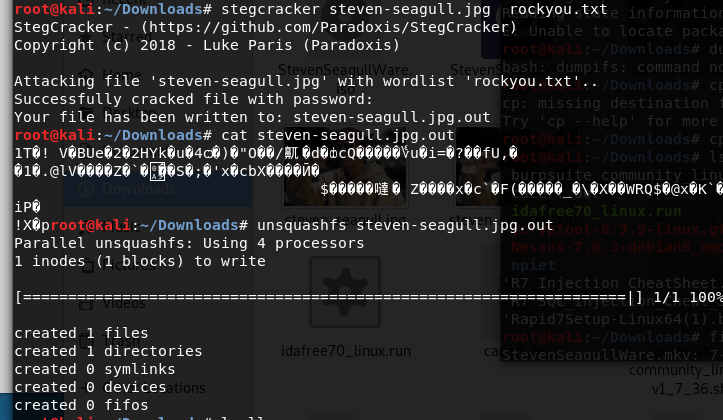Image resolution: width=723 pixels, height=420 pixels.
Task: Click the idafree70_linux.run file name label
Action: click(x=346, y=351)
